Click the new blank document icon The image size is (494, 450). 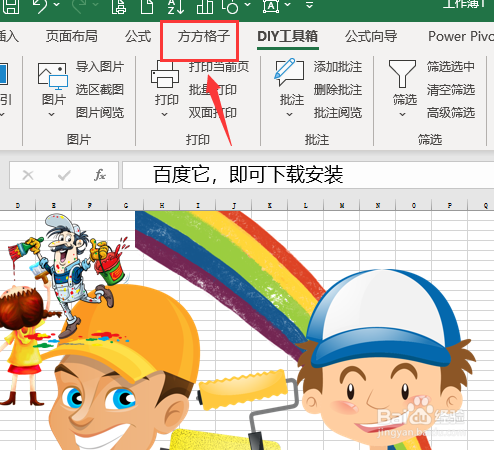[x=147, y=6]
